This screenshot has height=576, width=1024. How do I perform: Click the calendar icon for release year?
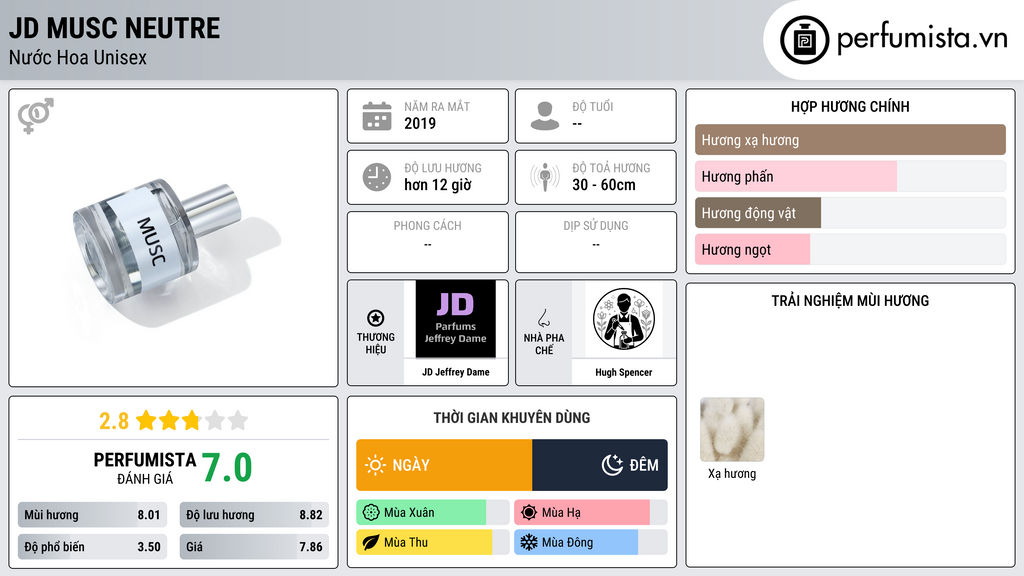point(377,116)
